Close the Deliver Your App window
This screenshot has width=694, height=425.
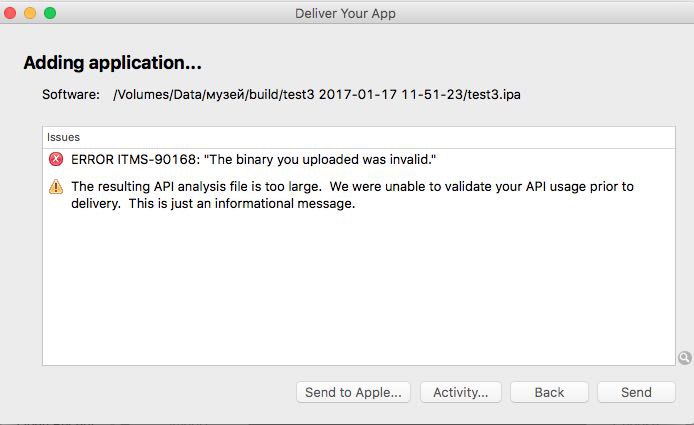11,13
